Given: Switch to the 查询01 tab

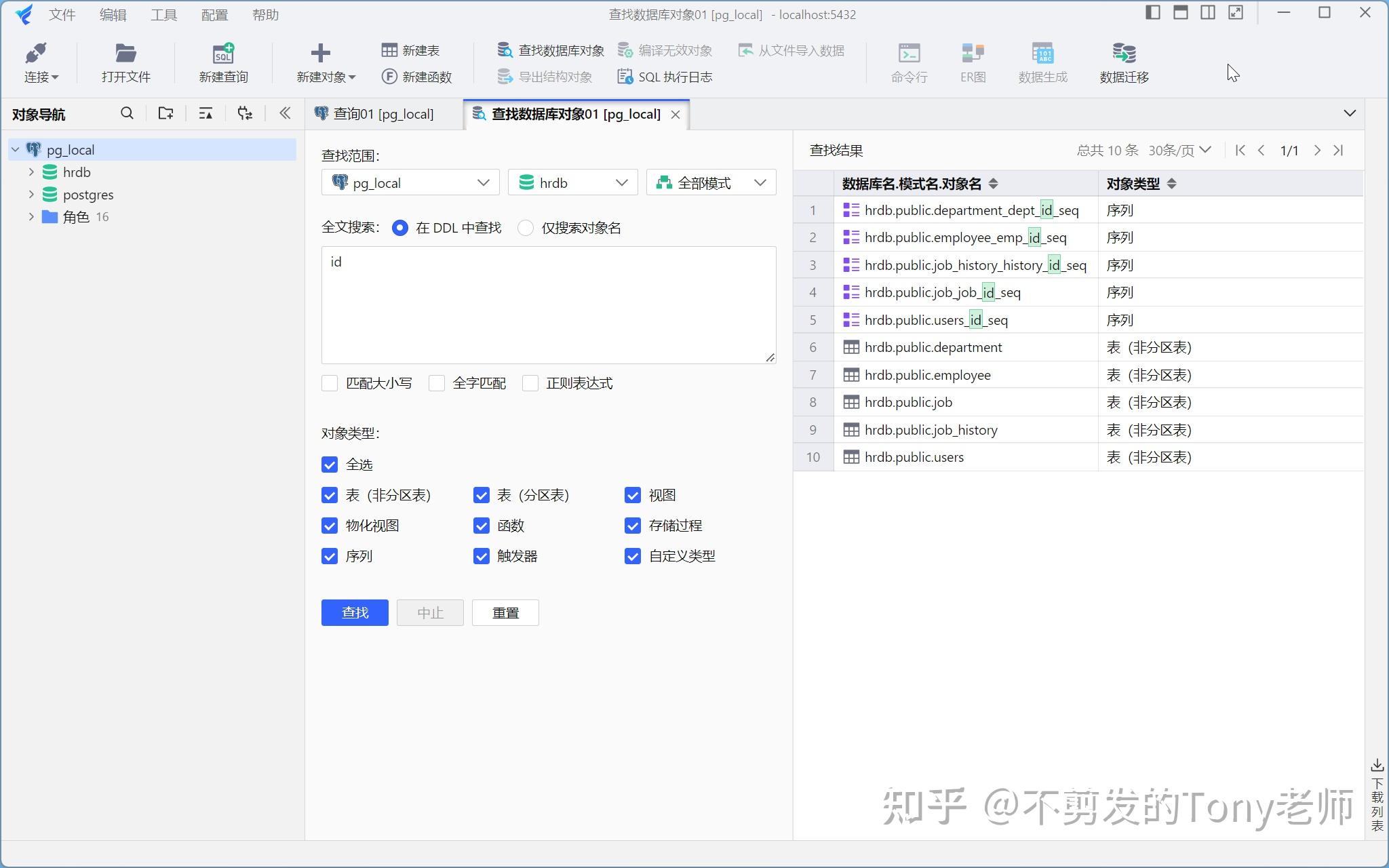Looking at the screenshot, I should [382, 113].
